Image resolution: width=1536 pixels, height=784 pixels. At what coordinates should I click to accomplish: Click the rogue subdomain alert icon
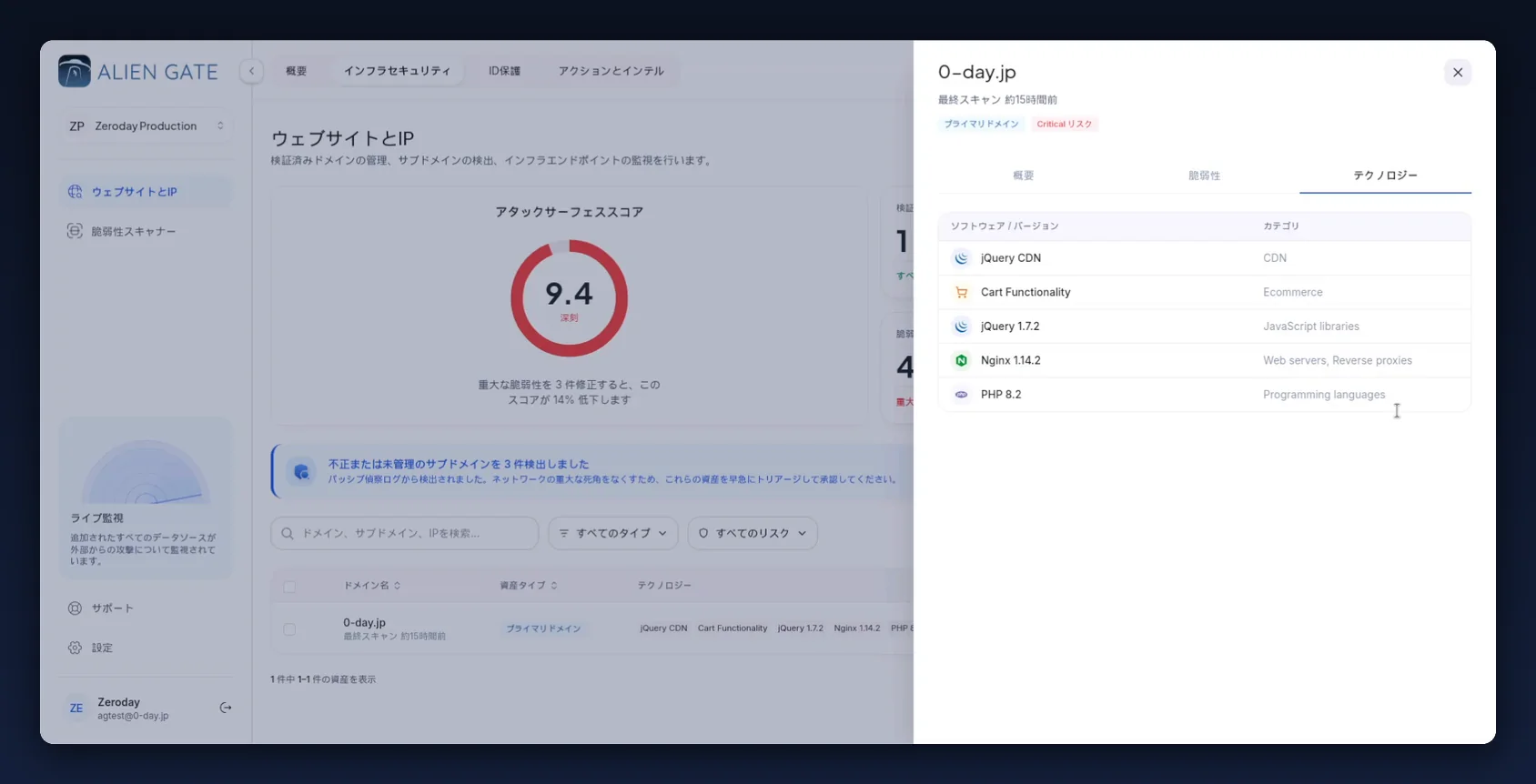[x=301, y=471]
